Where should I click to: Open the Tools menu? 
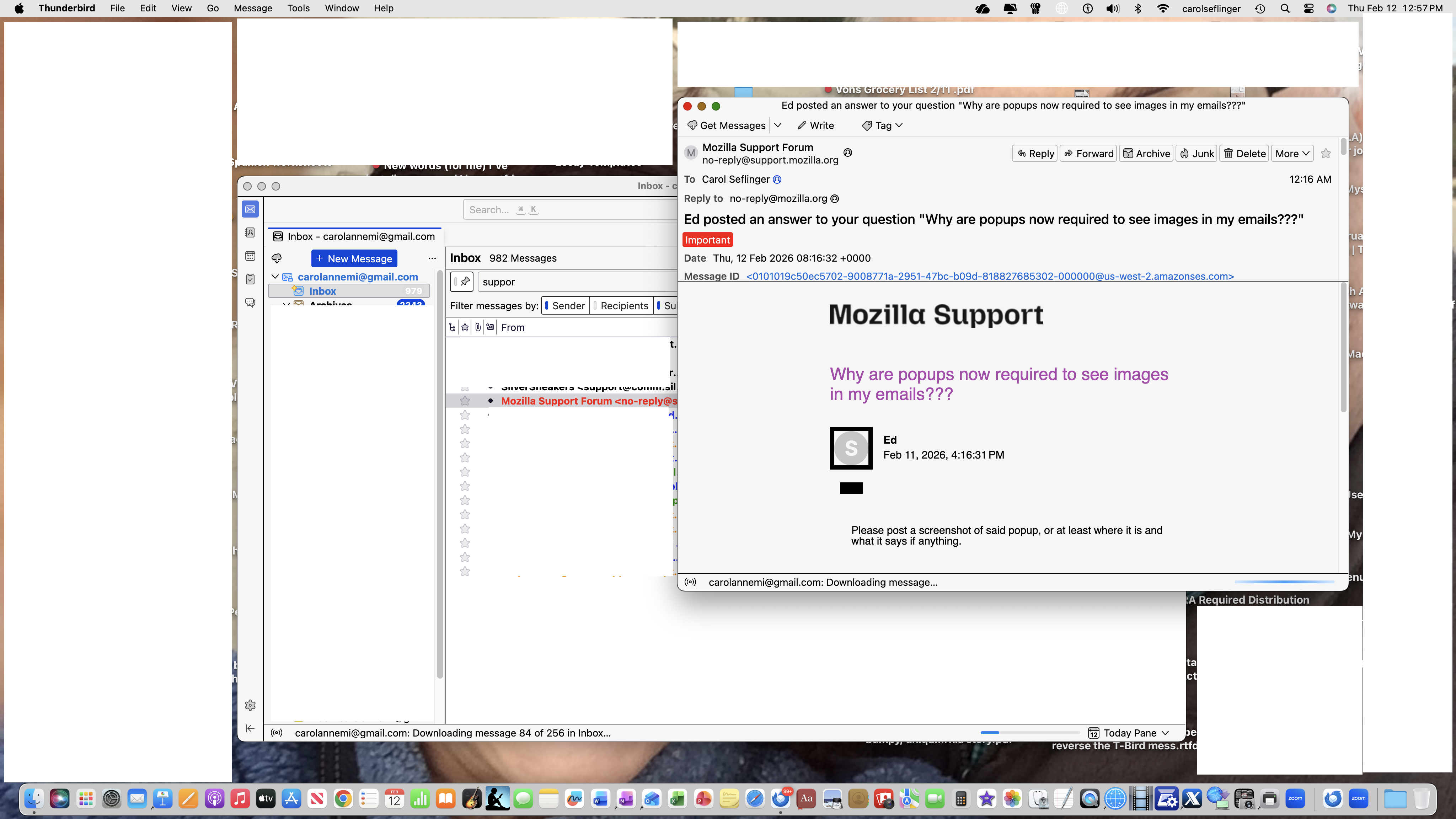coord(298,9)
